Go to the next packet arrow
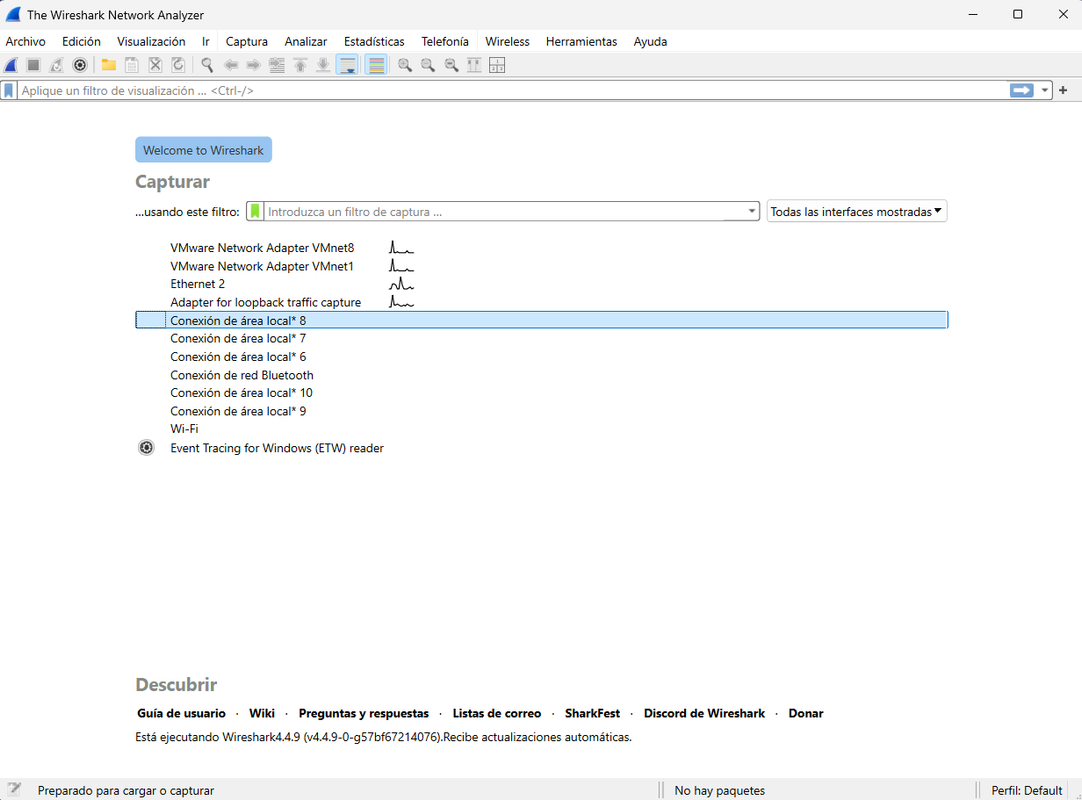This screenshot has width=1082, height=800. pyautogui.click(x=253, y=65)
